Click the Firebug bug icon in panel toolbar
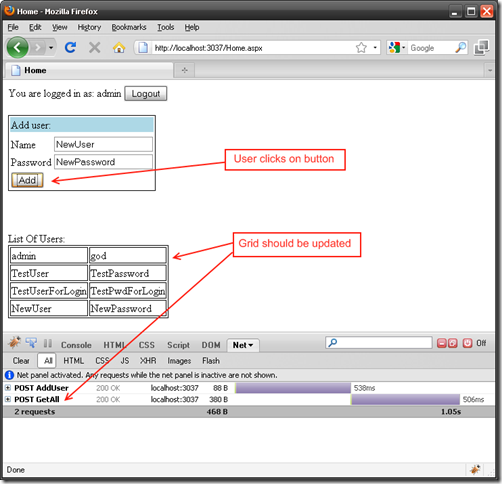 pos(14,342)
